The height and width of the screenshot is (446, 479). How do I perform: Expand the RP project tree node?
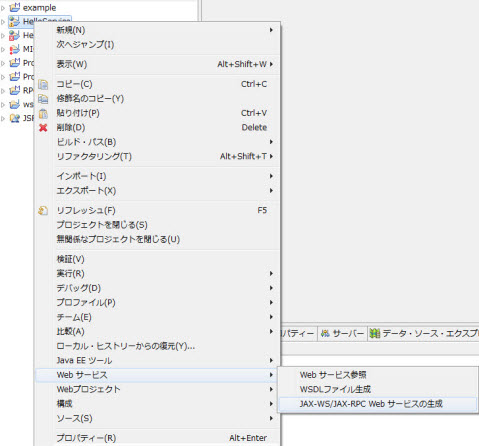click(3, 91)
